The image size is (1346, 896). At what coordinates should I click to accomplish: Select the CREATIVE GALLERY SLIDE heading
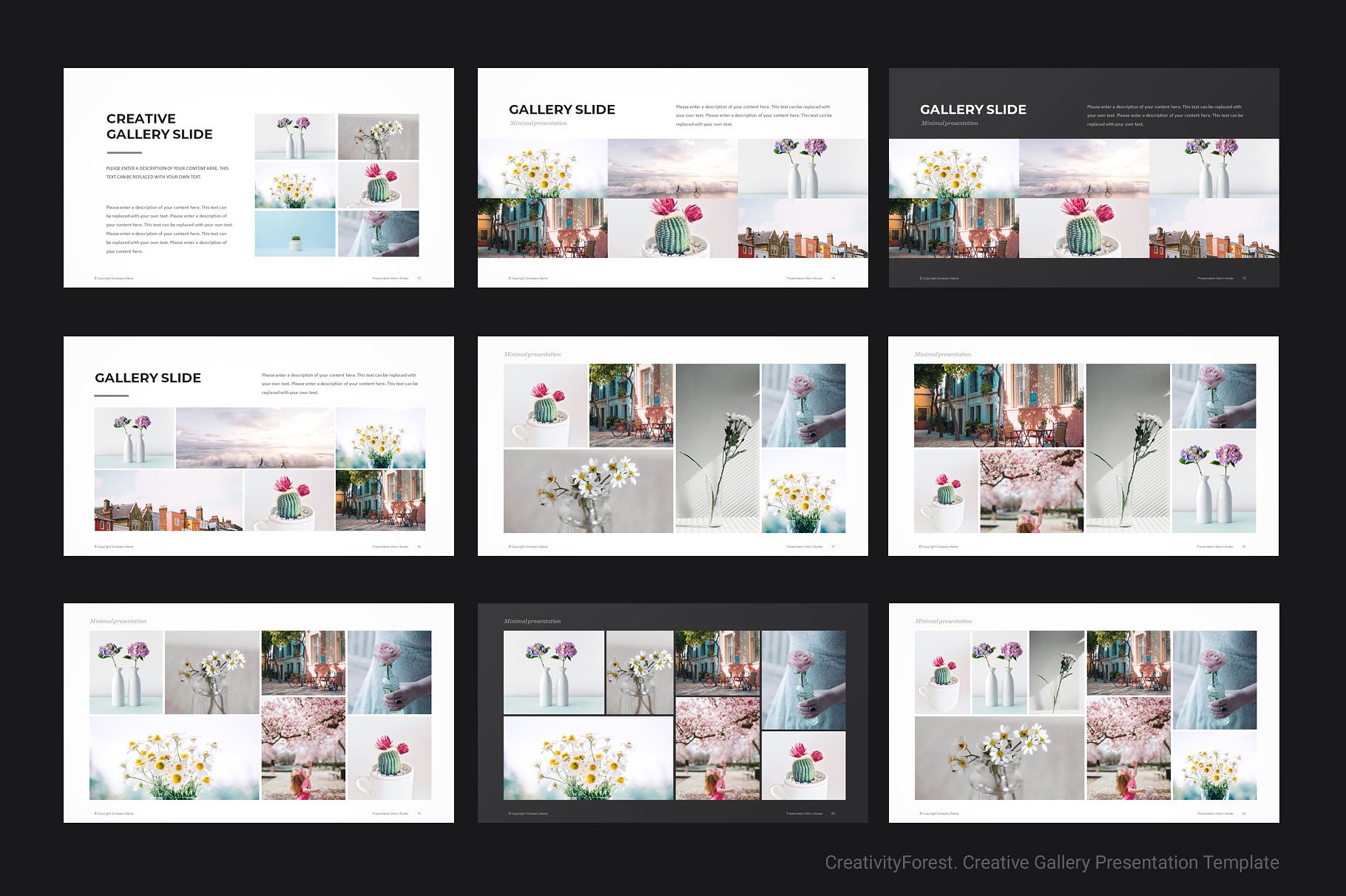(x=159, y=126)
